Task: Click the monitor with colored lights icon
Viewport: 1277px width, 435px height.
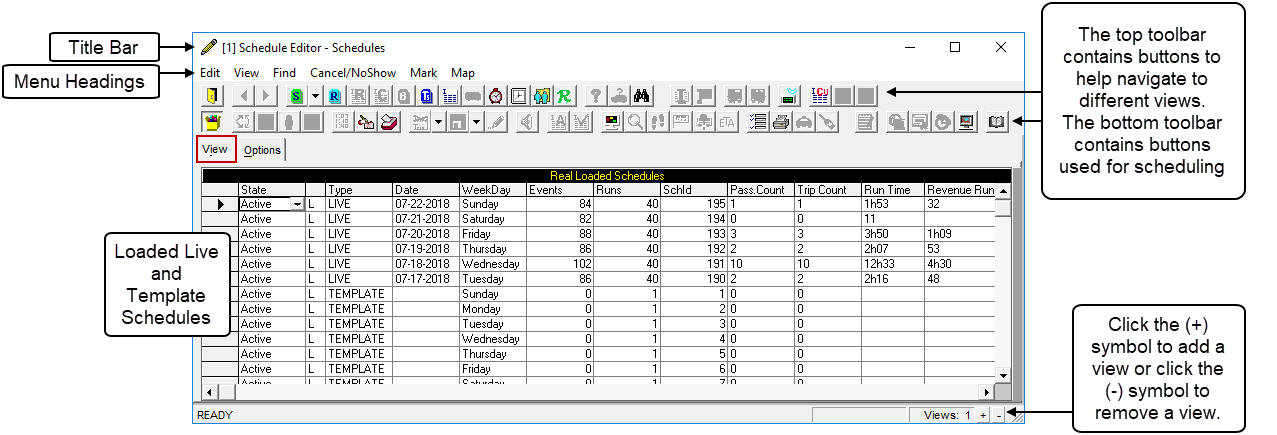Action: 611,122
